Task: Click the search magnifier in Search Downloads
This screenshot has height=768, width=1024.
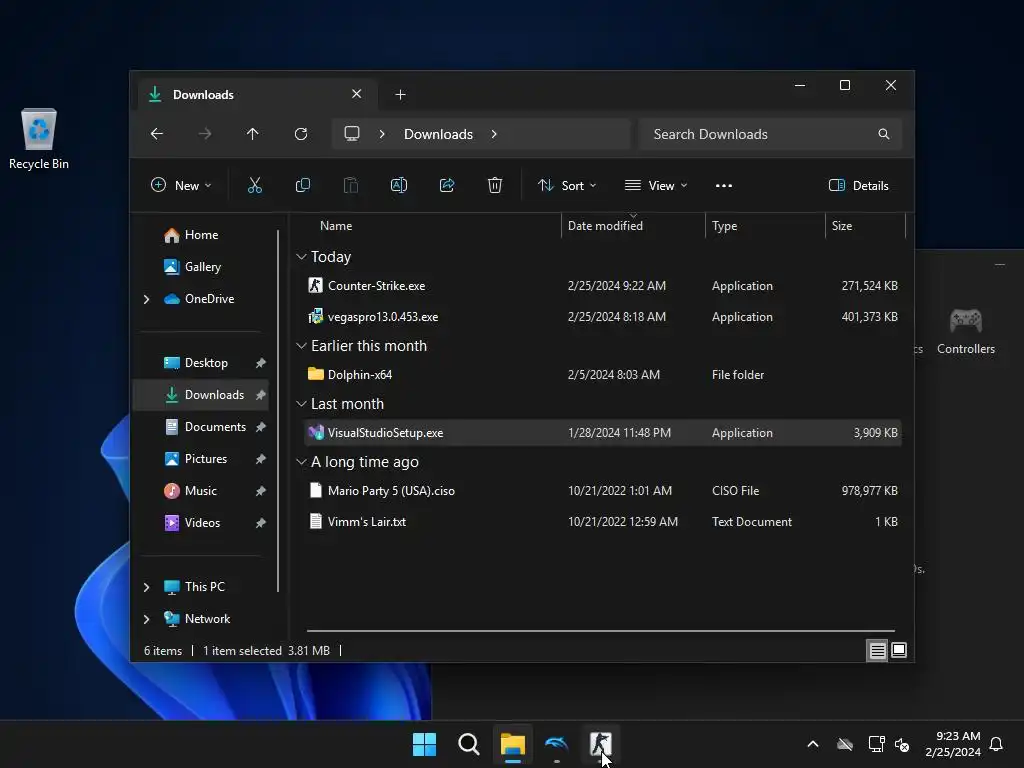Action: (884, 134)
